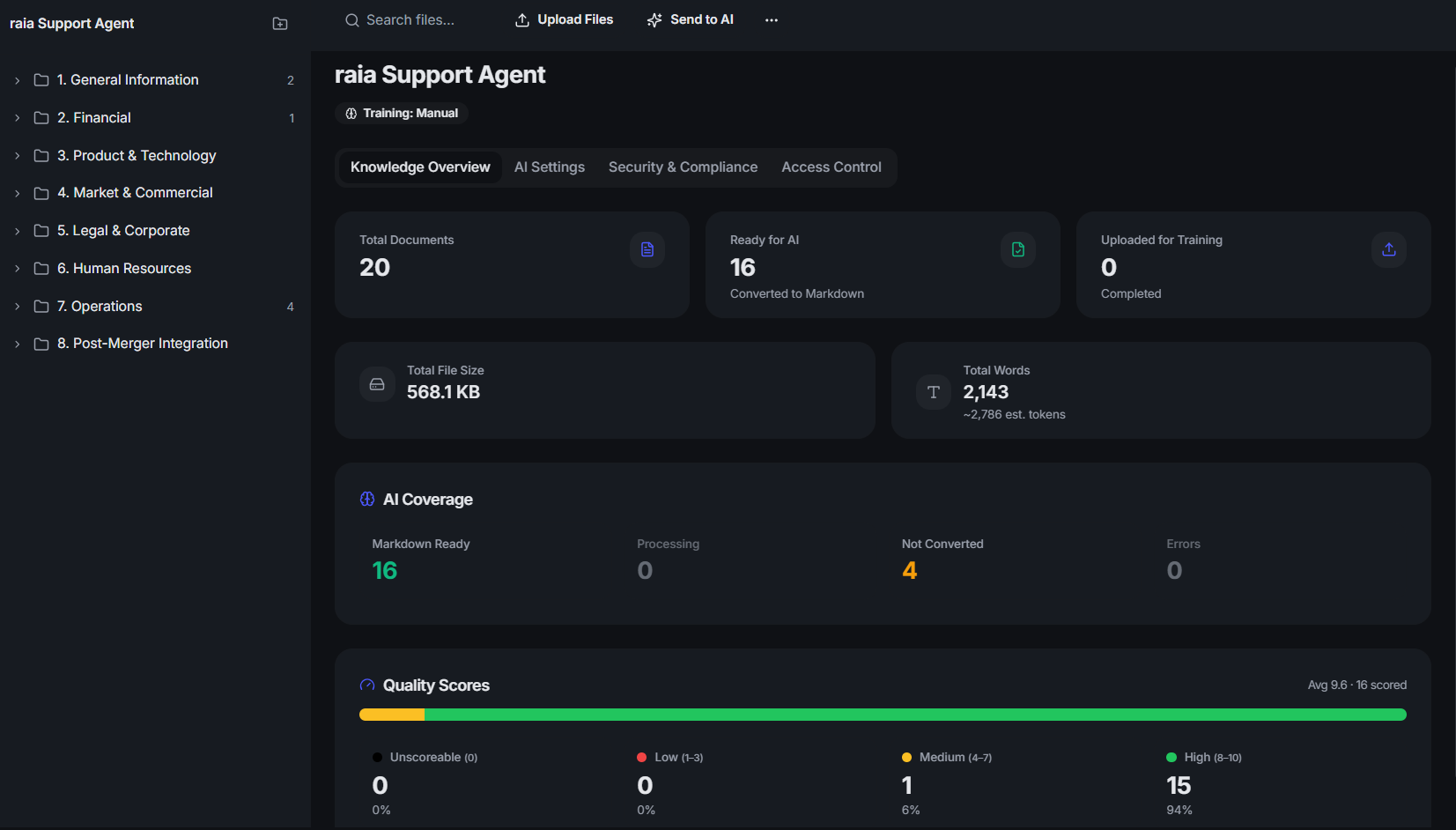
Task: Click the yellow segment of quality score bar
Action: coord(392,715)
